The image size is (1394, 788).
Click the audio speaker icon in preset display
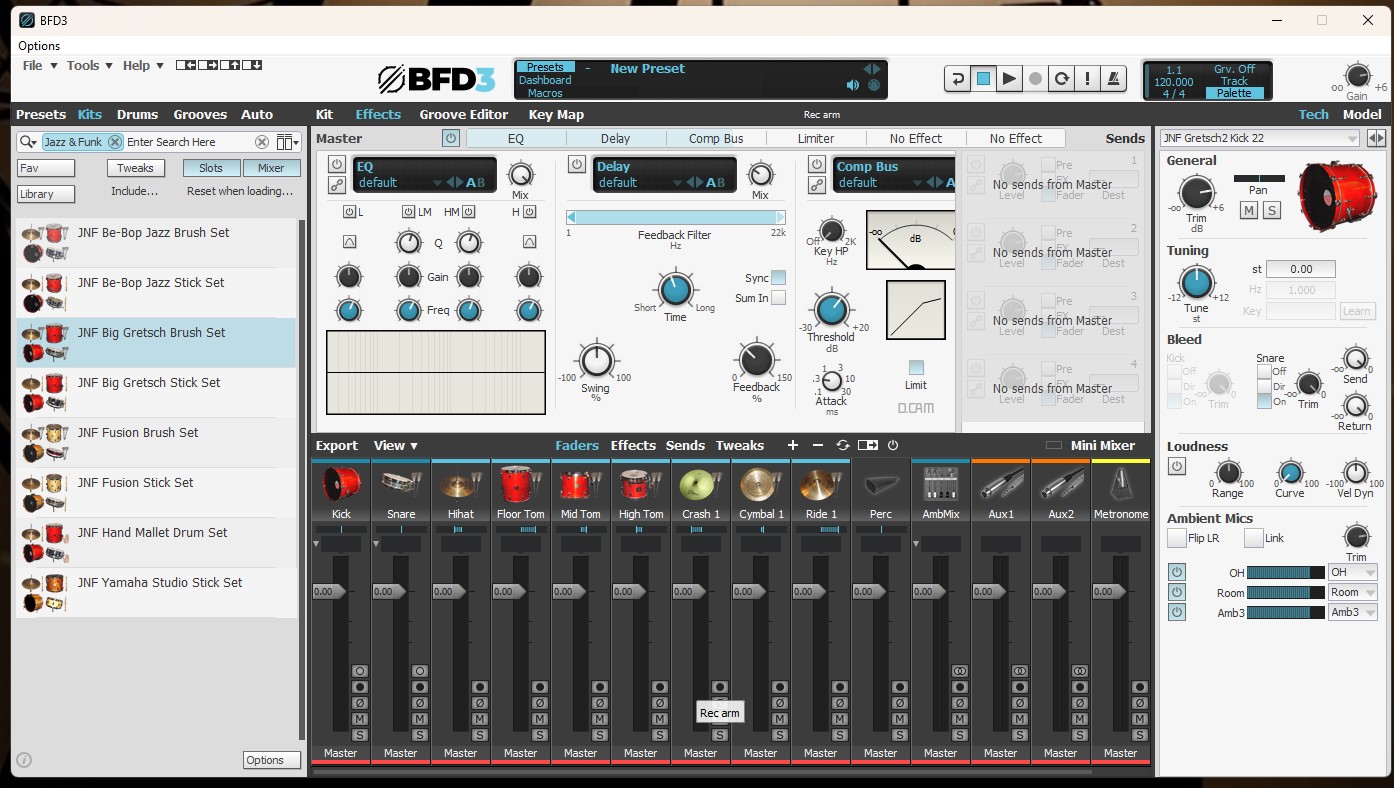coord(853,86)
